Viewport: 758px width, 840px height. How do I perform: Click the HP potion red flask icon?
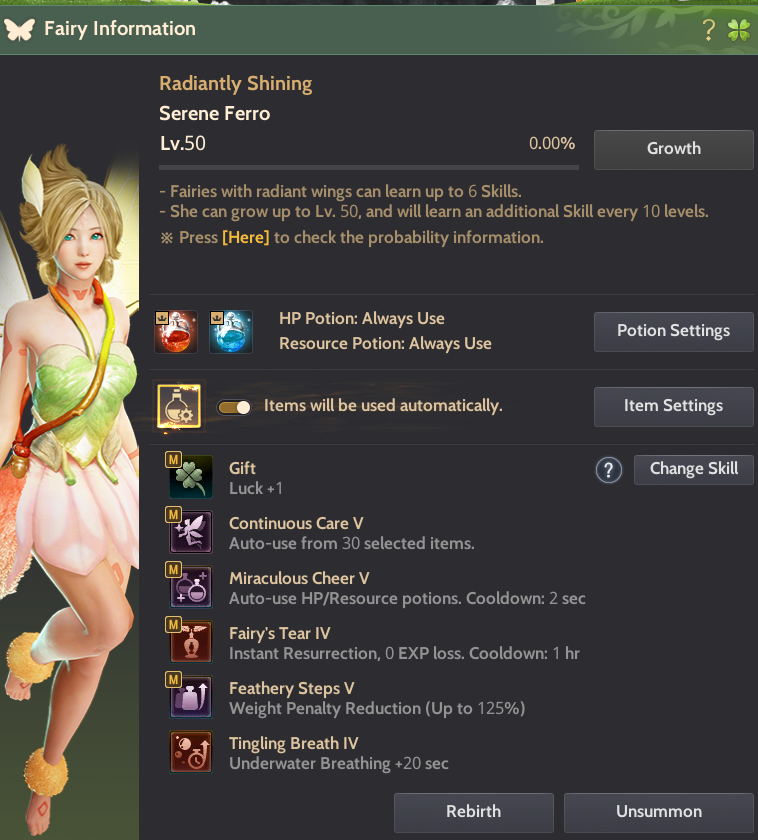[x=176, y=332]
